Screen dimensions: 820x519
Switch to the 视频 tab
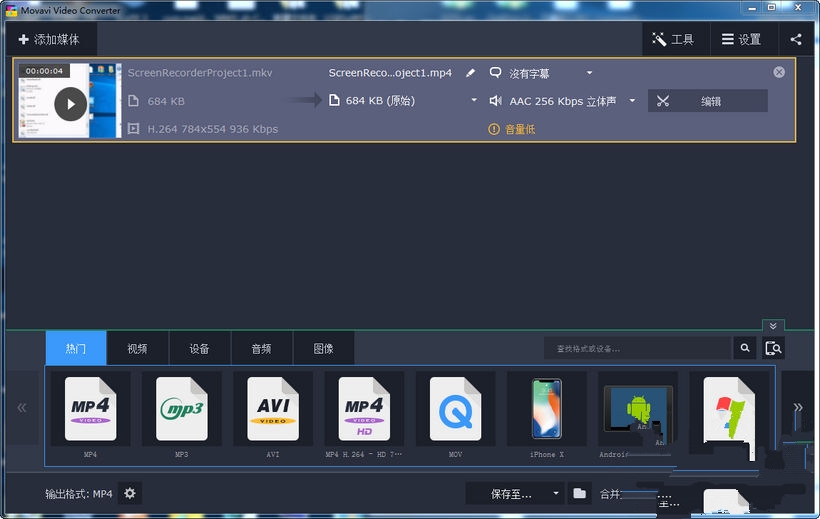click(137, 348)
